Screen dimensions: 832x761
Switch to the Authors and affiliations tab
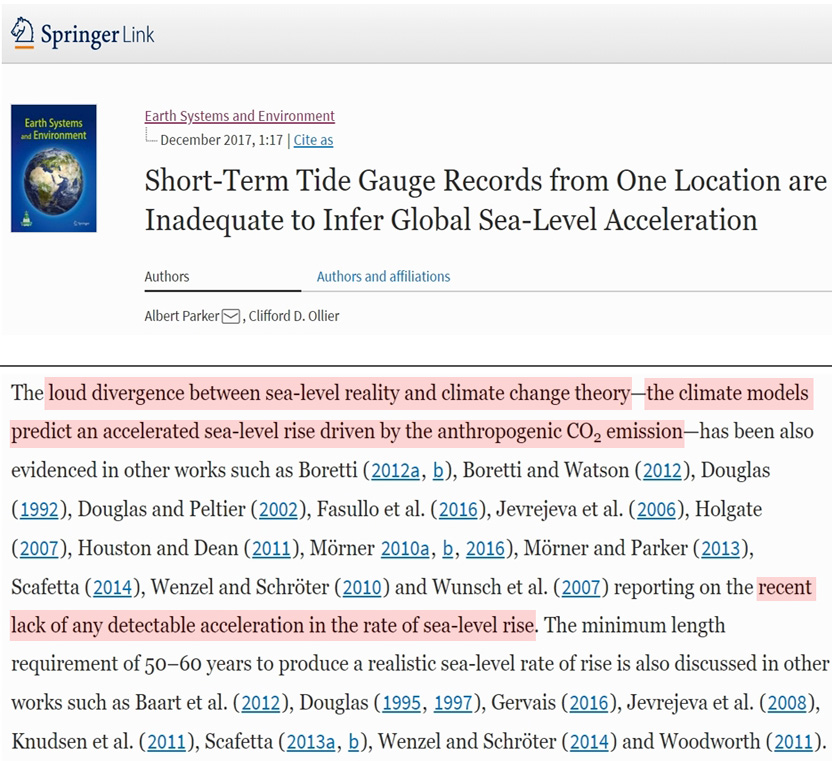383,276
